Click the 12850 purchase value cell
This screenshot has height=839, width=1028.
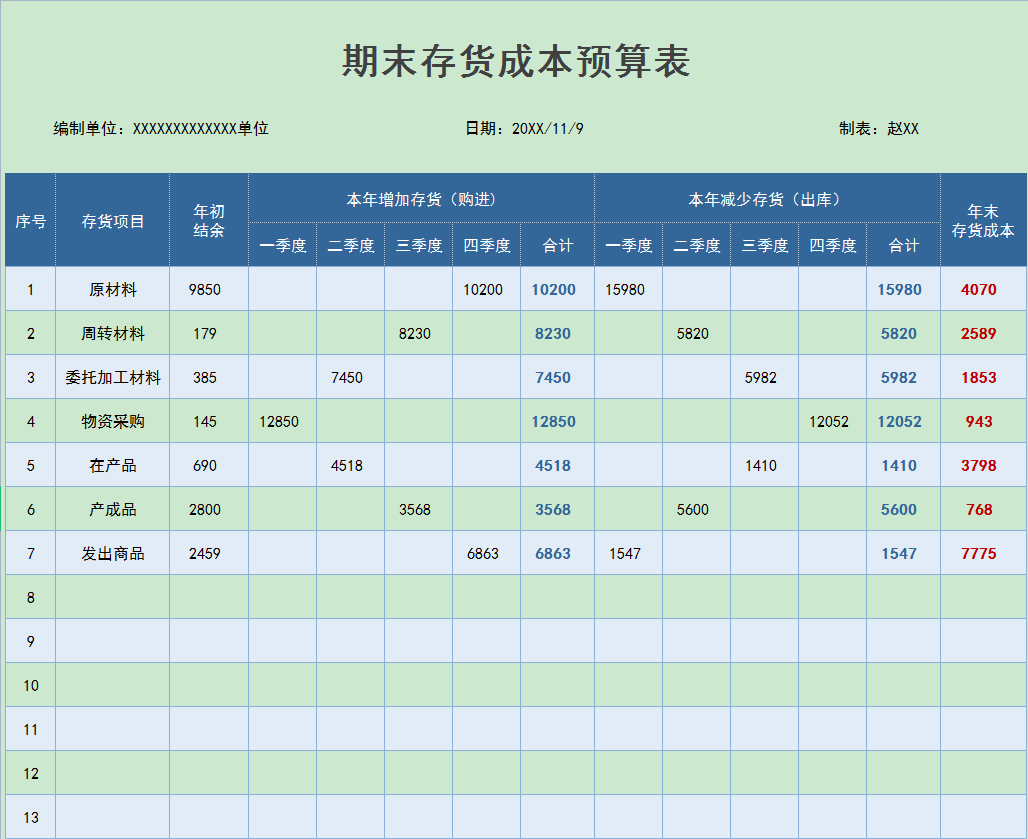pyautogui.click(x=280, y=421)
